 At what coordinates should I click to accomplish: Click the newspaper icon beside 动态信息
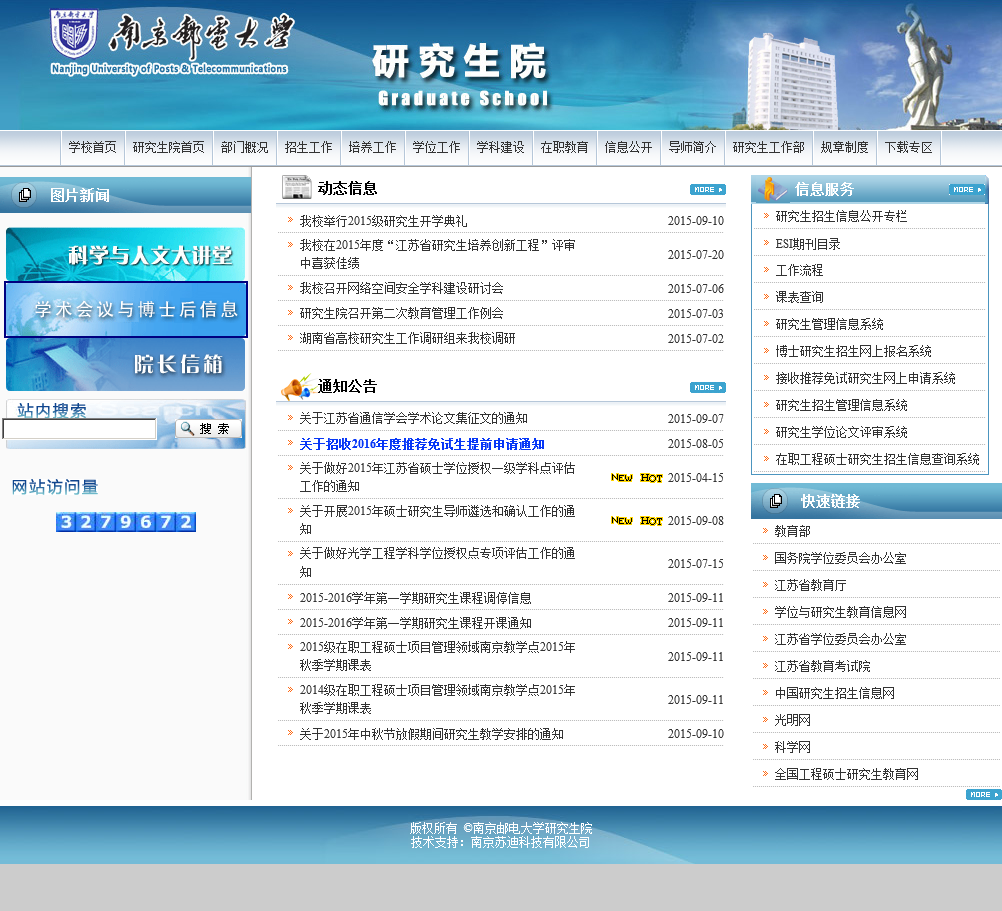[296, 188]
